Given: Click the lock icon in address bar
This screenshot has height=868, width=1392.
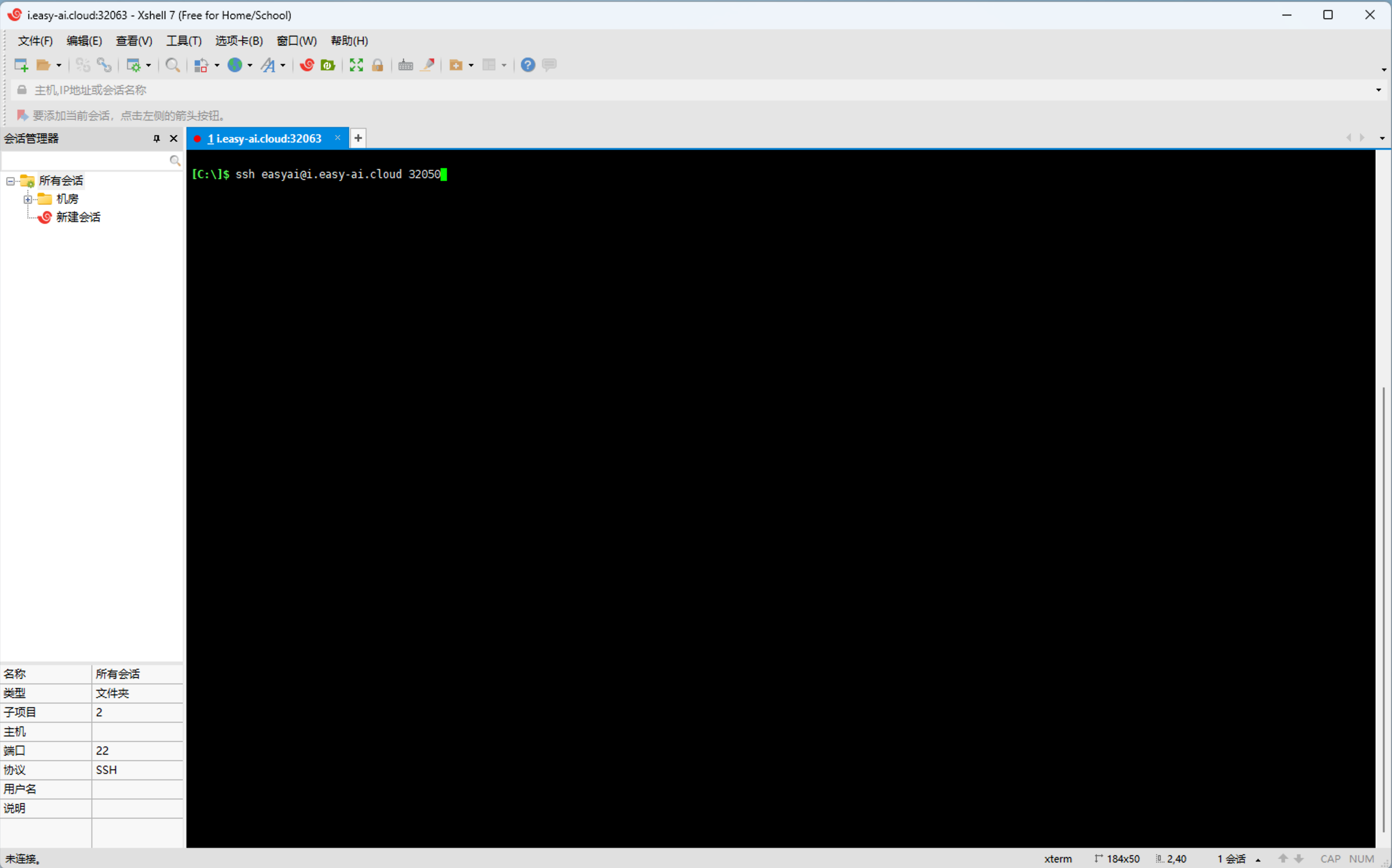Looking at the screenshot, I should (x=22, y=90).
